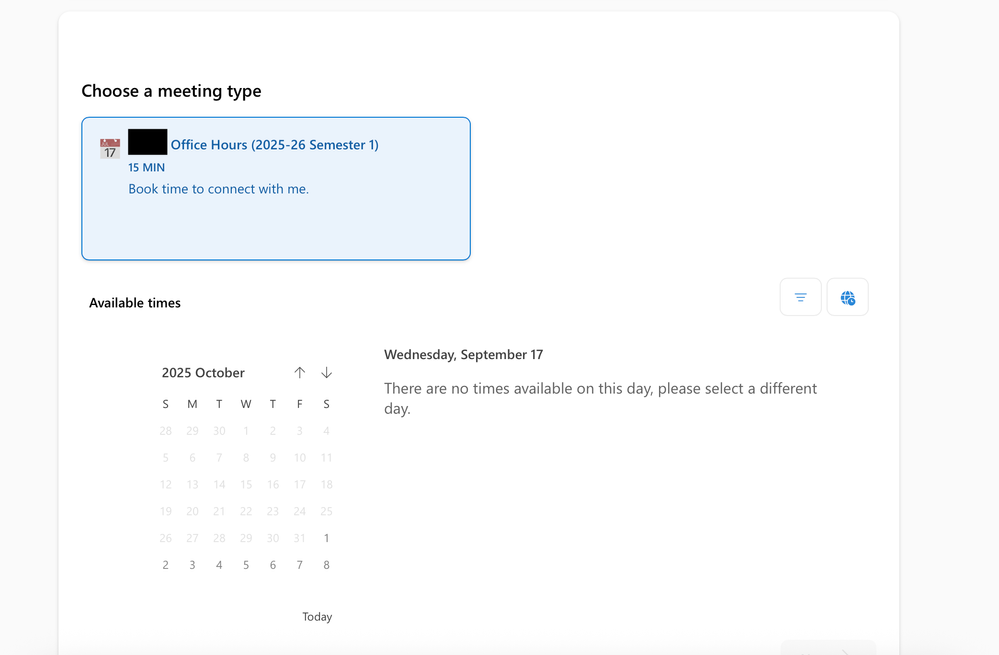
Task: Open the 2025 October month header
Action: tap(203, 373)
